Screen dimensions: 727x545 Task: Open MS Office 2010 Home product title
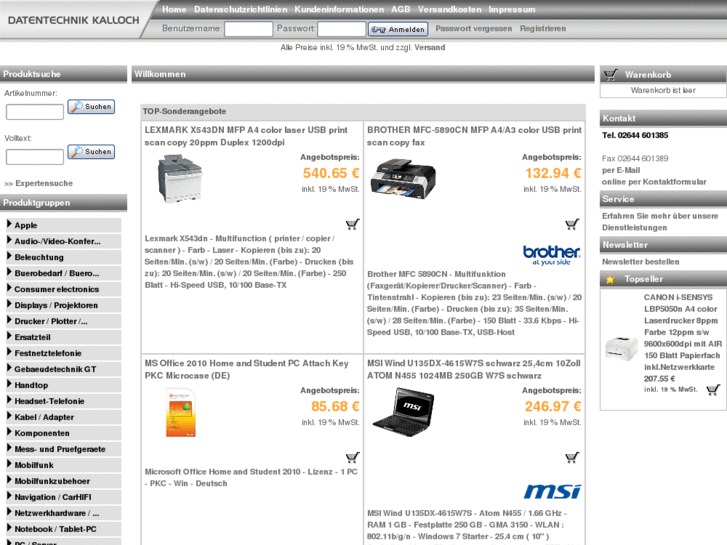(x=247, y=370)
